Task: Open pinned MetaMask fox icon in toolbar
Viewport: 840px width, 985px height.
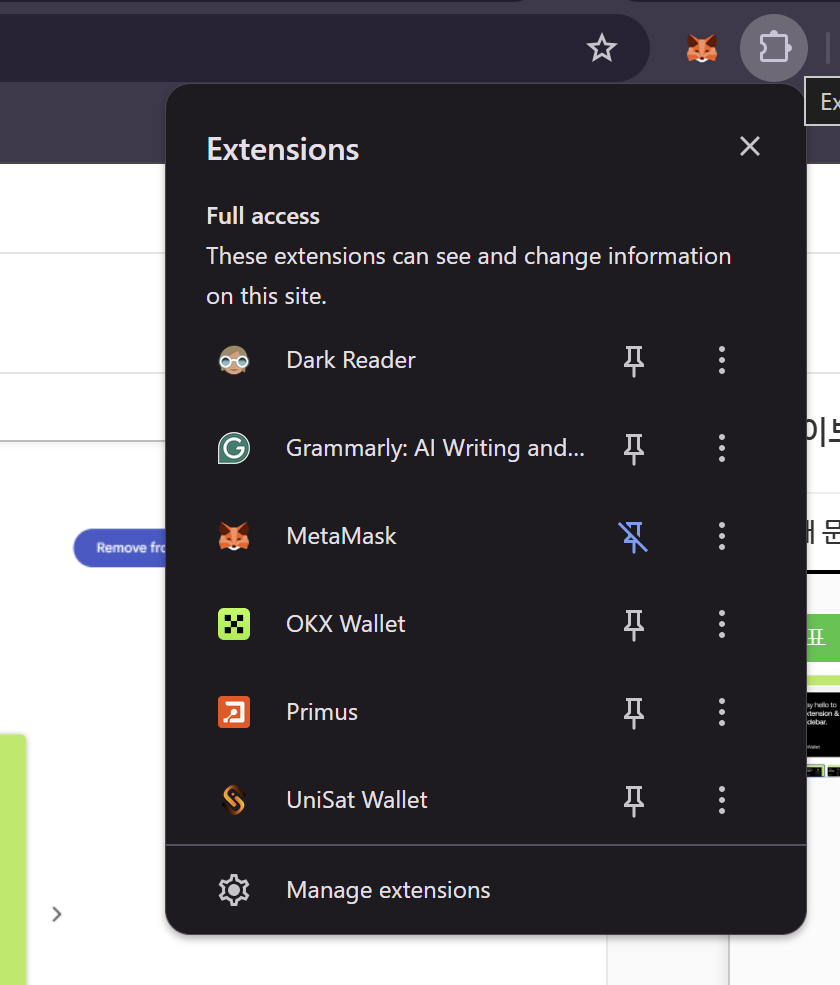Action: 702,48
